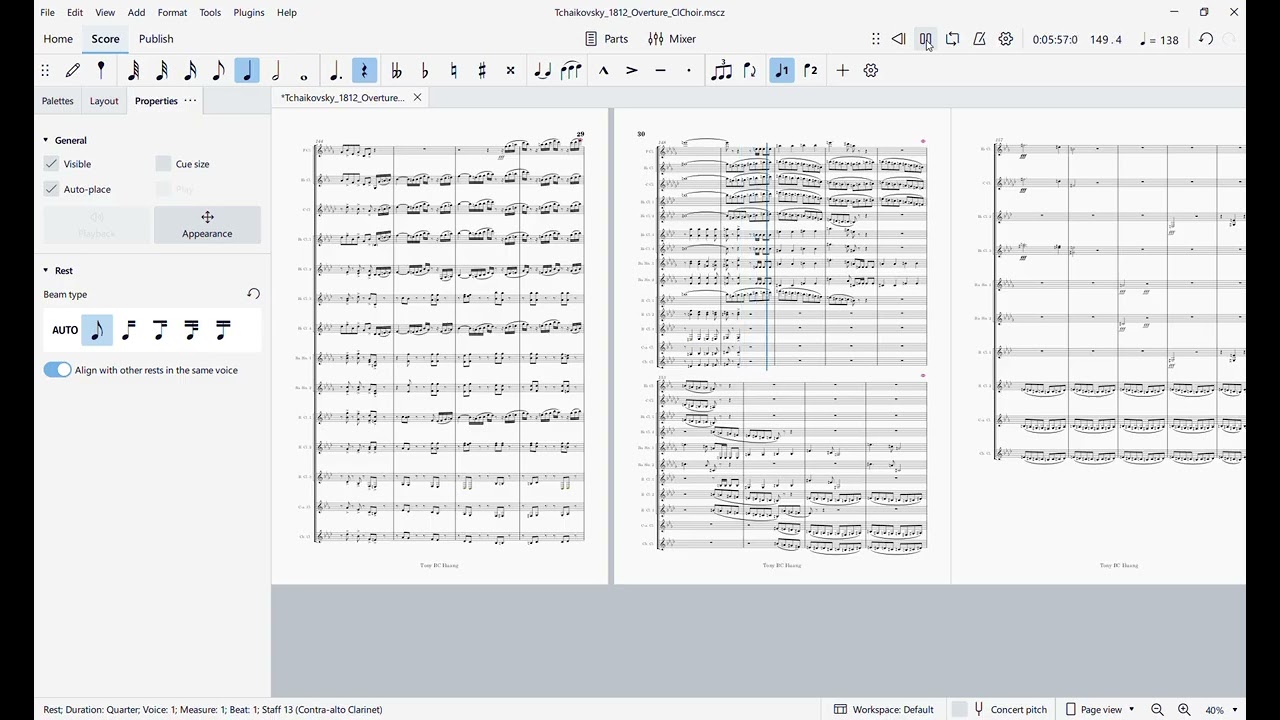Screen dimensions: 1280x720
Task: Add marcato articulation
Action: [604, 71]
